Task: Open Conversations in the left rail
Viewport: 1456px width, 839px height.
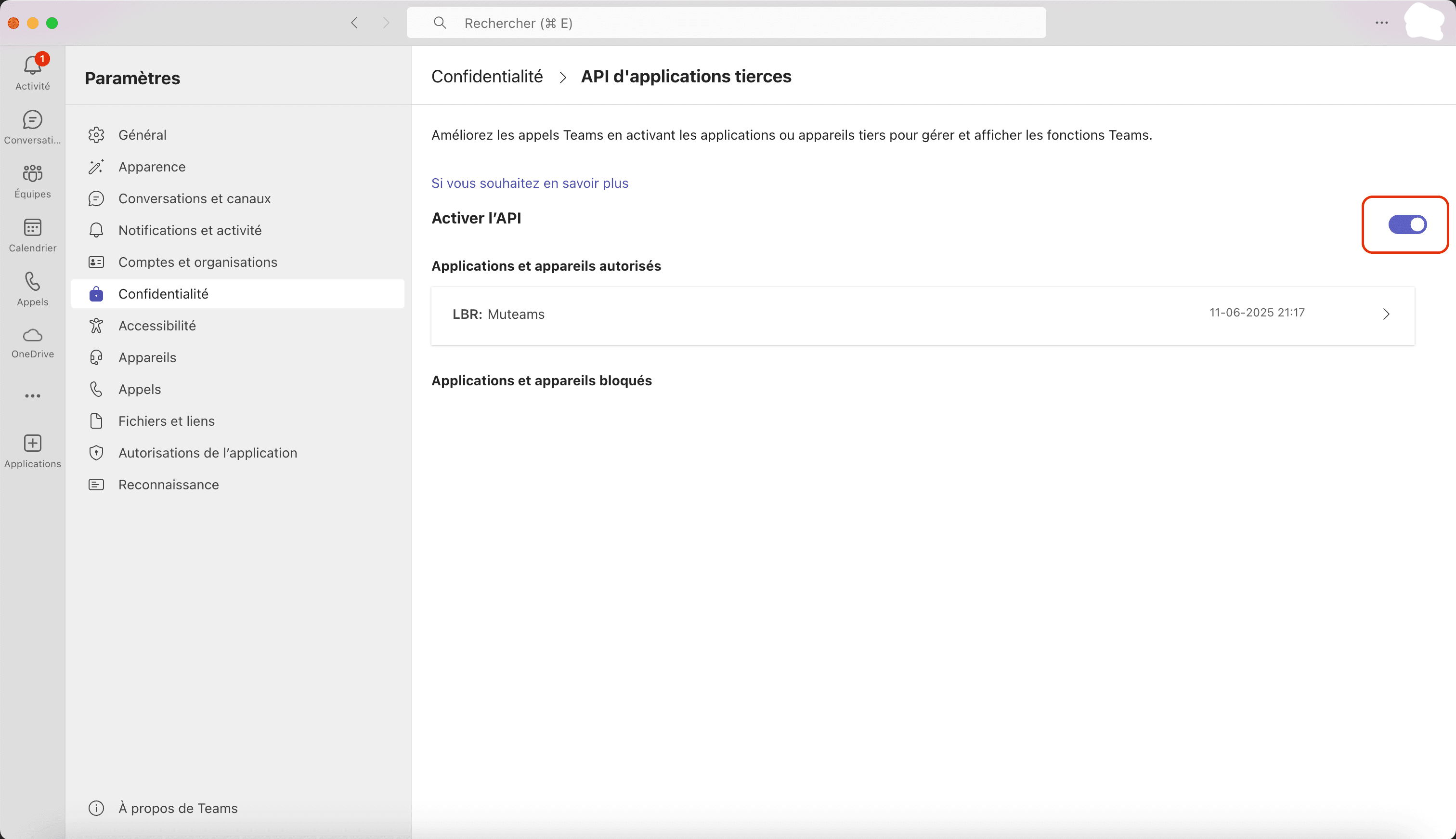Action: click(x=32, y=127)
